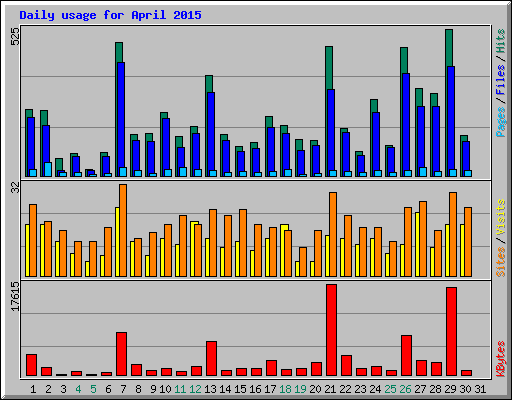Click green weekend day label "5"

click(x=93, y=389)
